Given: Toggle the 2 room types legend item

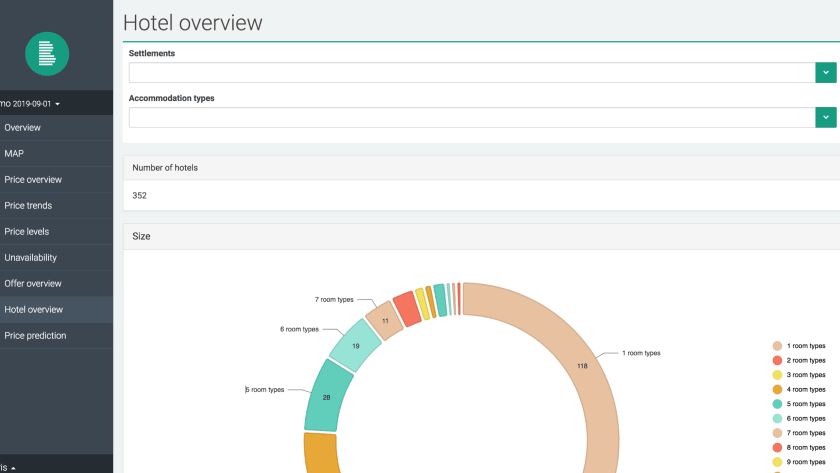Looking at the screenshot, I should (799, 361).
